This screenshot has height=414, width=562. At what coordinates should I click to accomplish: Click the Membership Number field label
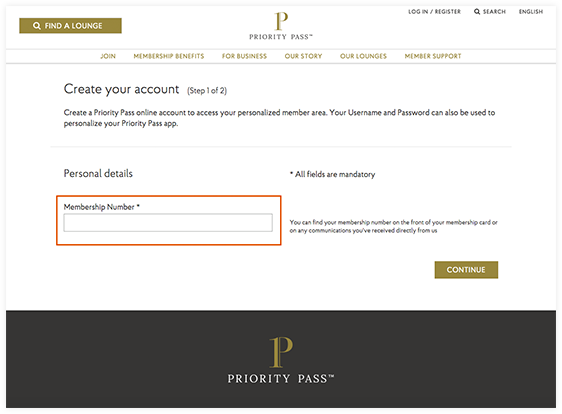pos(101,207)
